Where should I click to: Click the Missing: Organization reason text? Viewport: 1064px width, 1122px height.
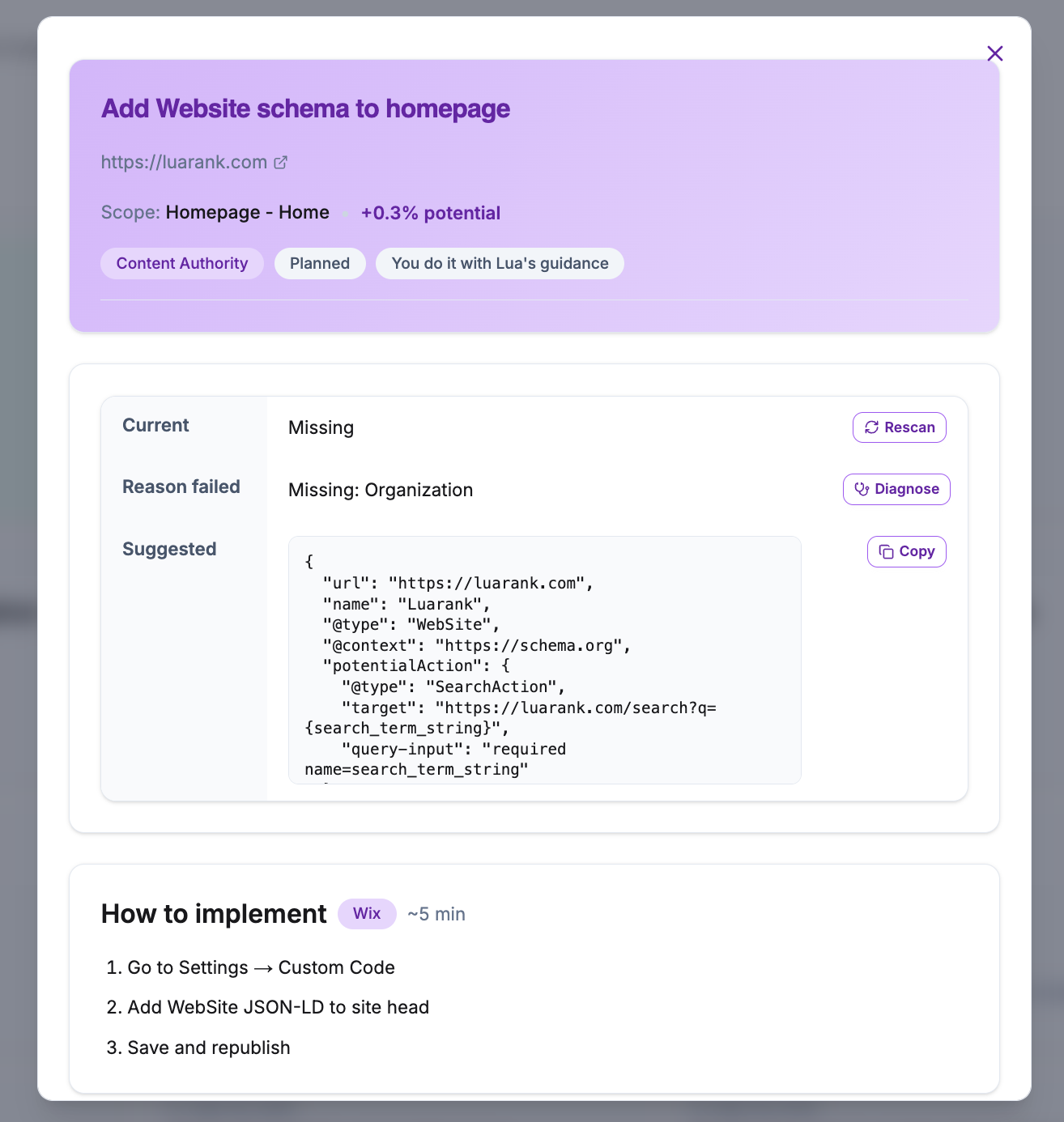click(381, 489)
